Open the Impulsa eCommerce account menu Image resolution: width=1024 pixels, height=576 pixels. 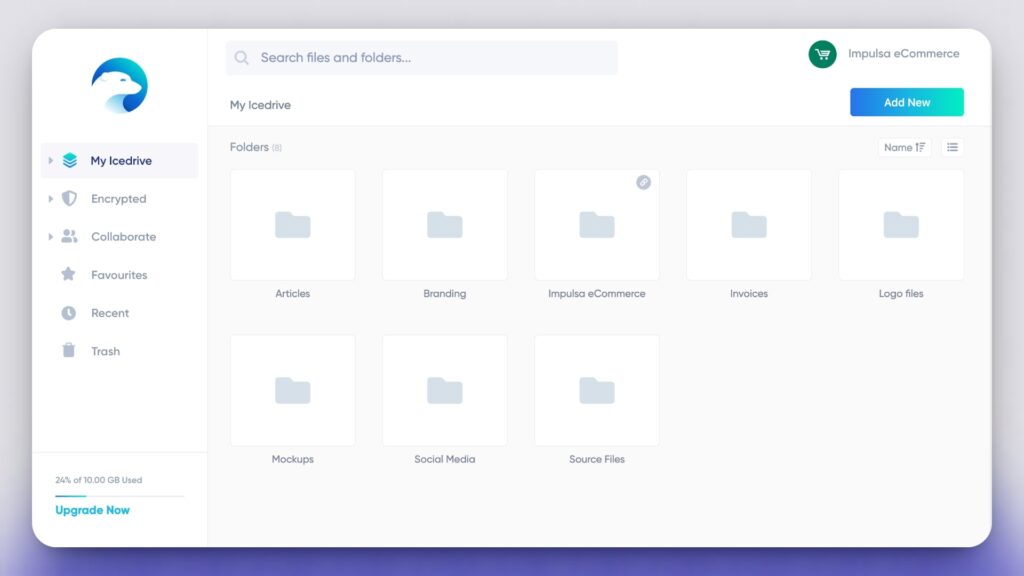click(901, 54)
